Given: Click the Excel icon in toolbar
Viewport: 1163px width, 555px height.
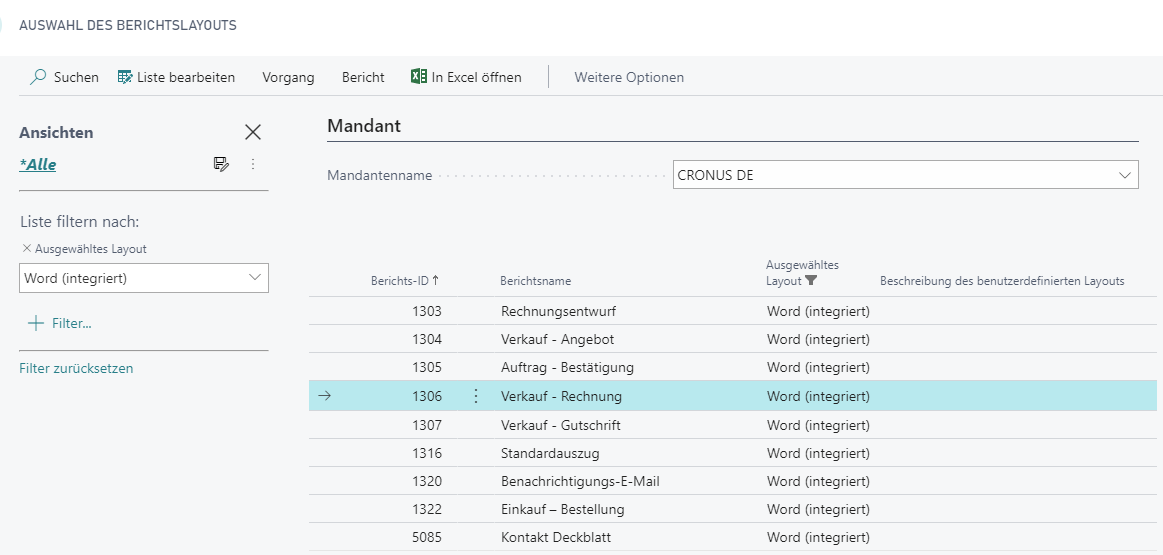Looking at the screenshot, I should pyautogui.click(x=418, y=76).
